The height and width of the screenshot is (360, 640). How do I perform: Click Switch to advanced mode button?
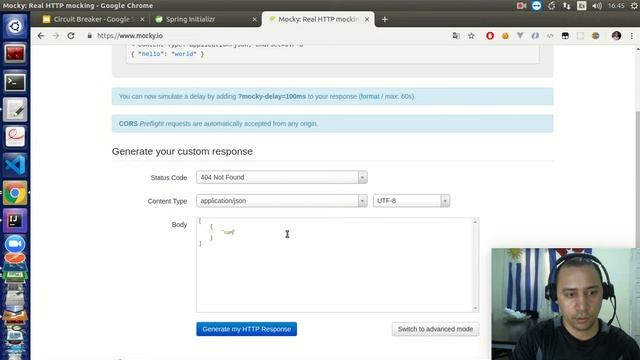pos(436,329)
